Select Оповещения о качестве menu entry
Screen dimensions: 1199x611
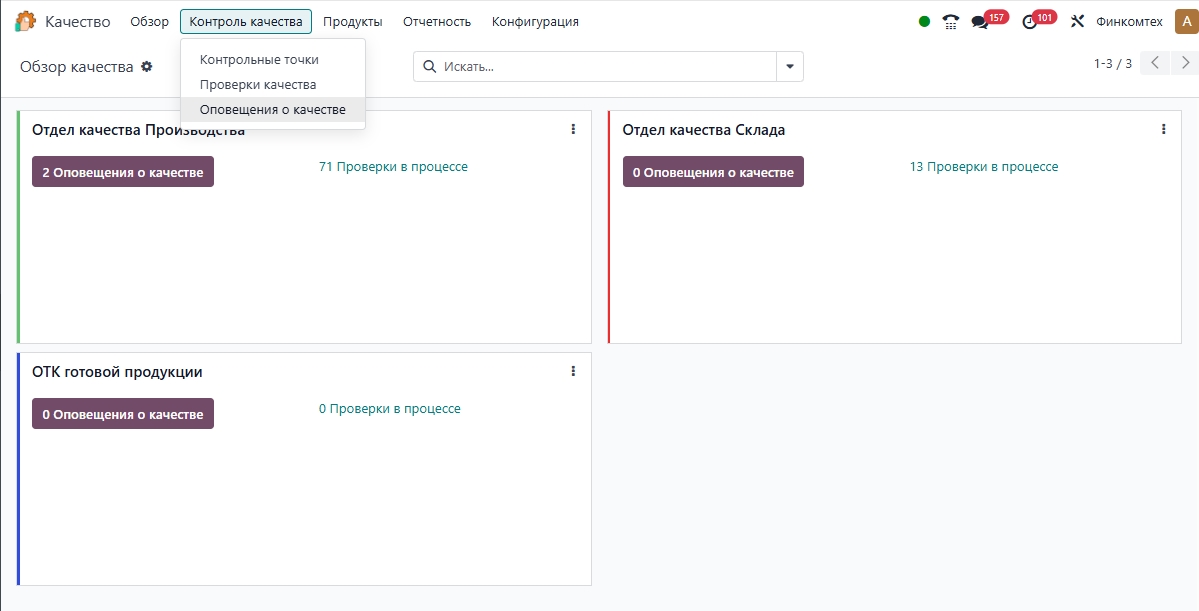coord(272,110)
